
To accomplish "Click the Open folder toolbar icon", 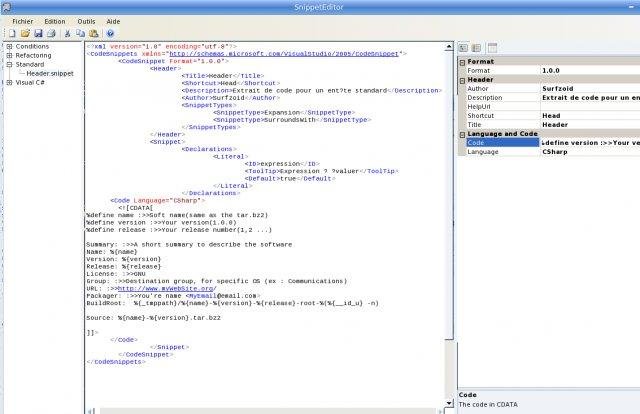I will click(x=23, y=33).
